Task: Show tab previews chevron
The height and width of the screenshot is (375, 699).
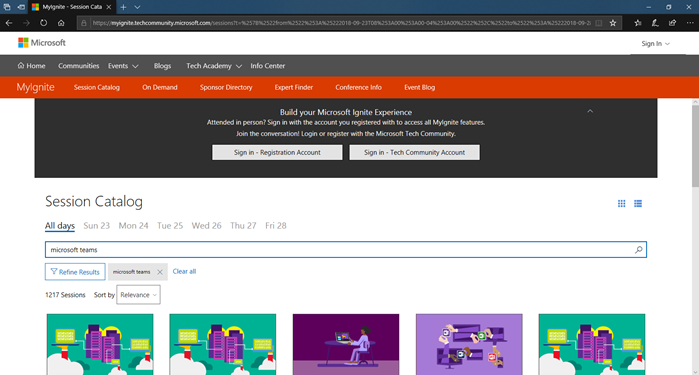Action: click(x=137, y=7)
